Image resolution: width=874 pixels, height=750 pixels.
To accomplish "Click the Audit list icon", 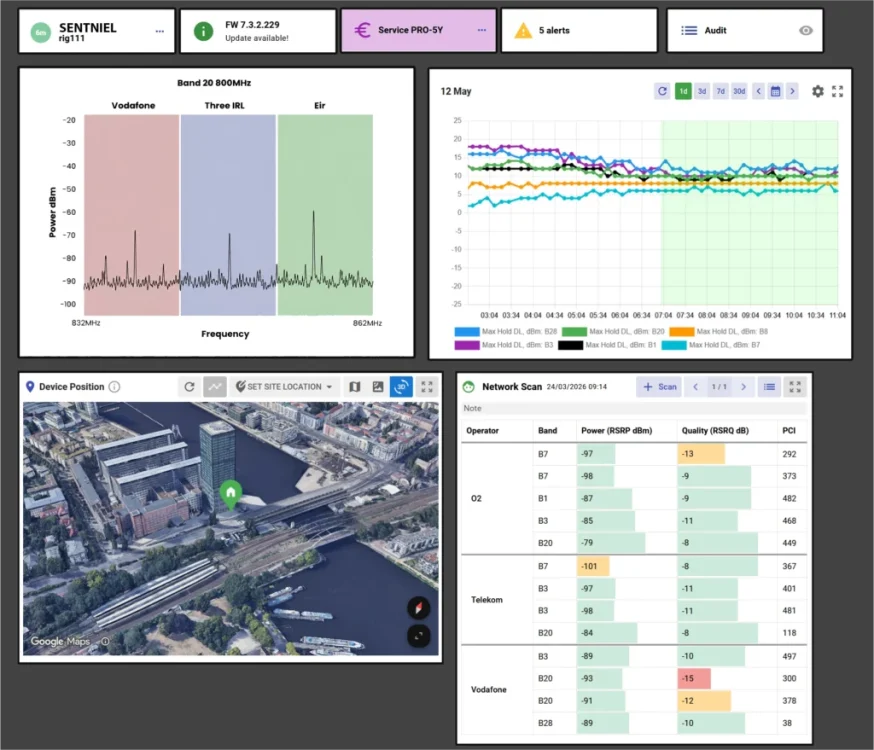I will (x=689, y=31).
